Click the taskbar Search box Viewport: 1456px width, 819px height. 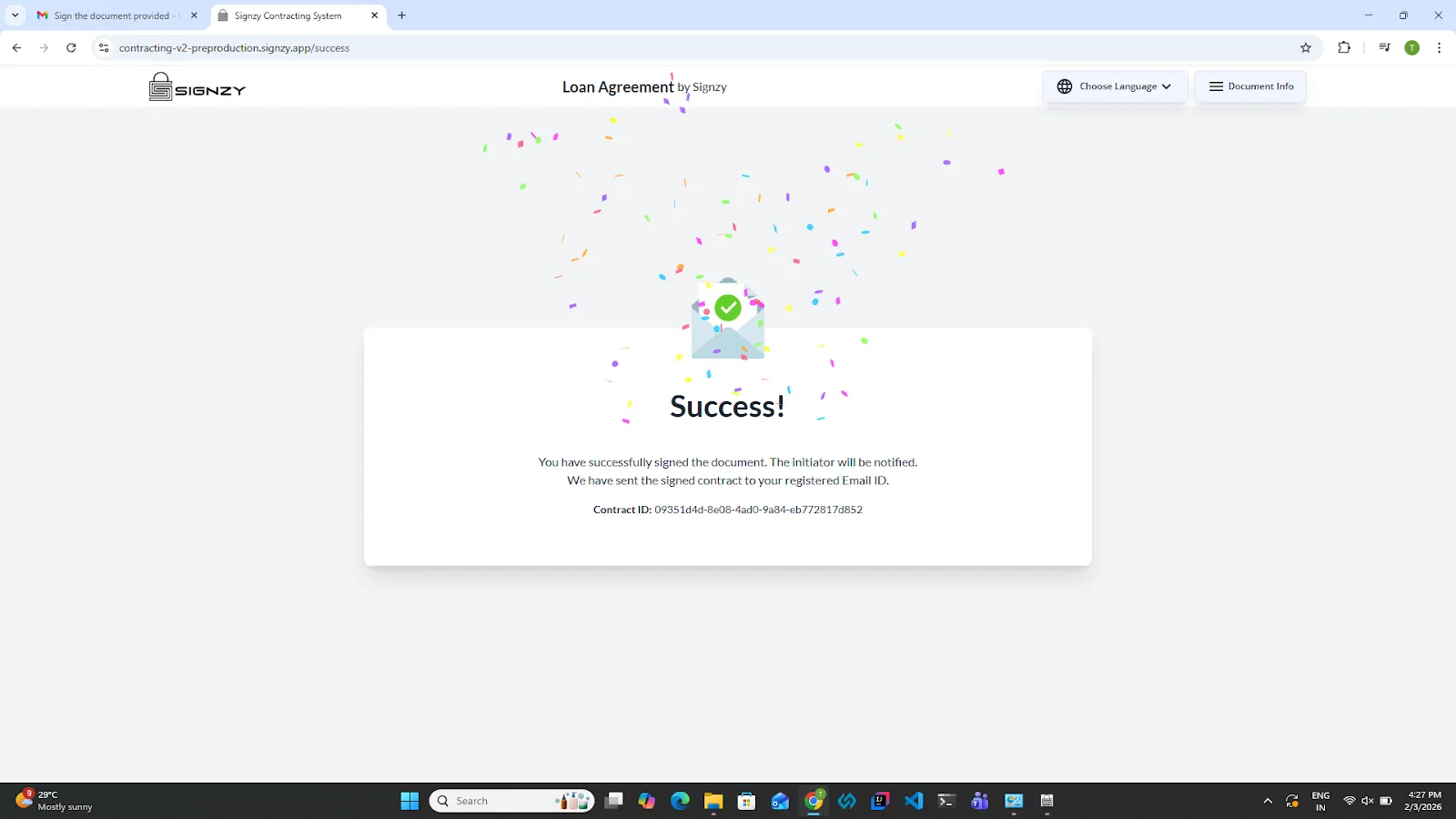pos(511,801)
